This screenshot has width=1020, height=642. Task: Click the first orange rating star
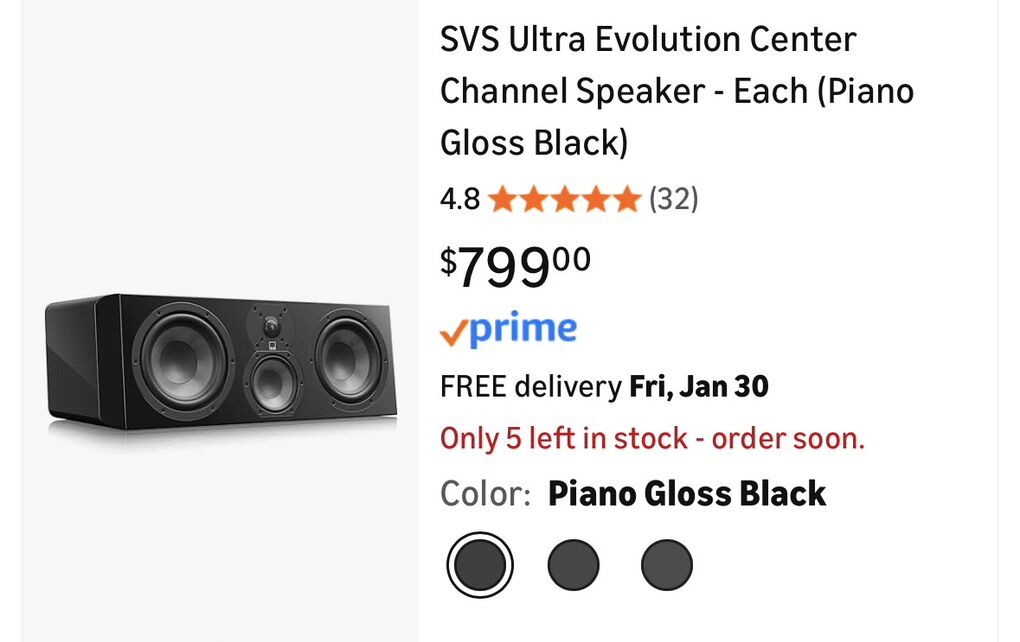(x=502, y=199)
